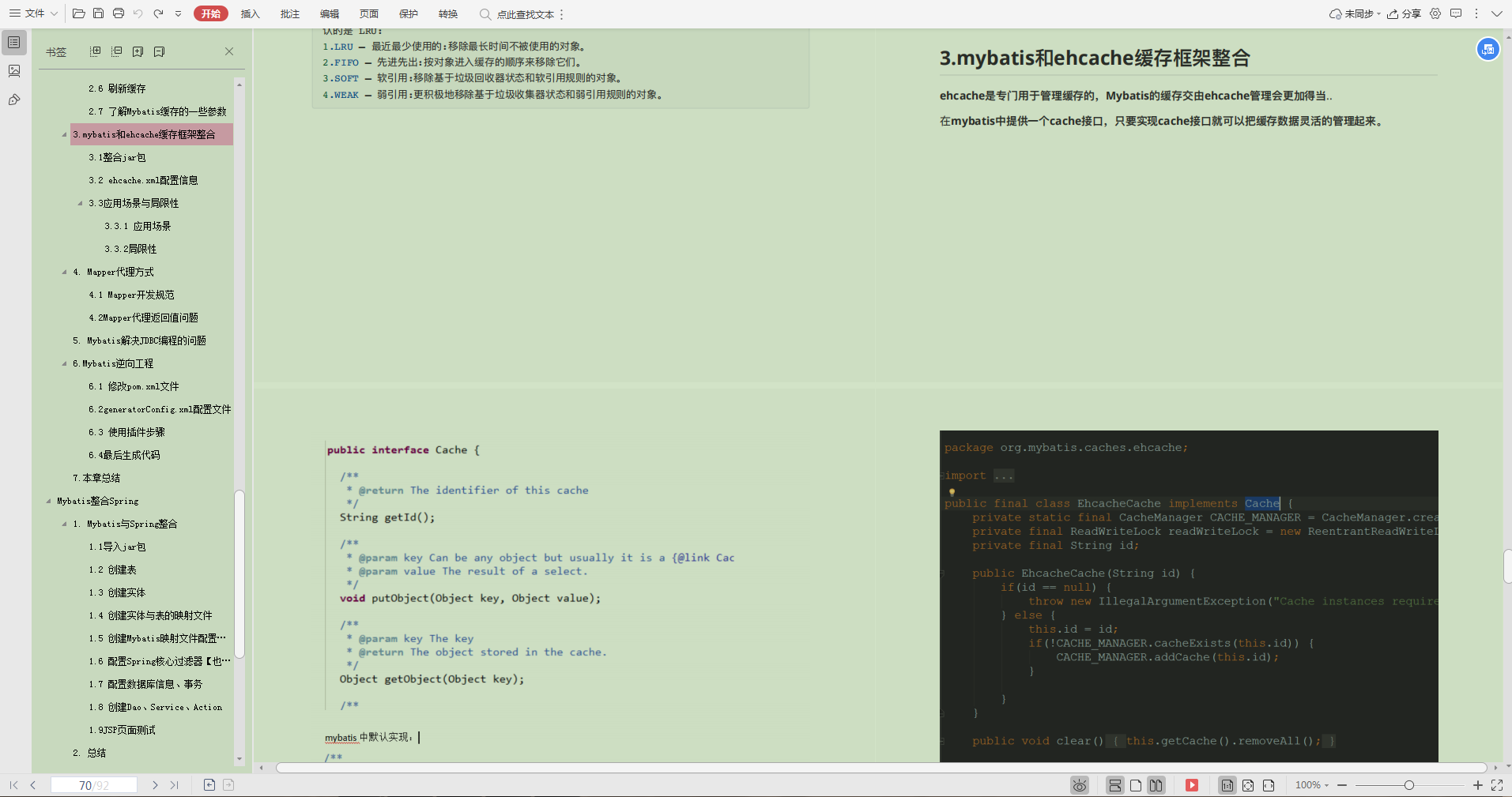Viewport: 1512px width, 797px height.
Task: Close the 书签 bookmark panel
Action: click(x=229, y=51)
